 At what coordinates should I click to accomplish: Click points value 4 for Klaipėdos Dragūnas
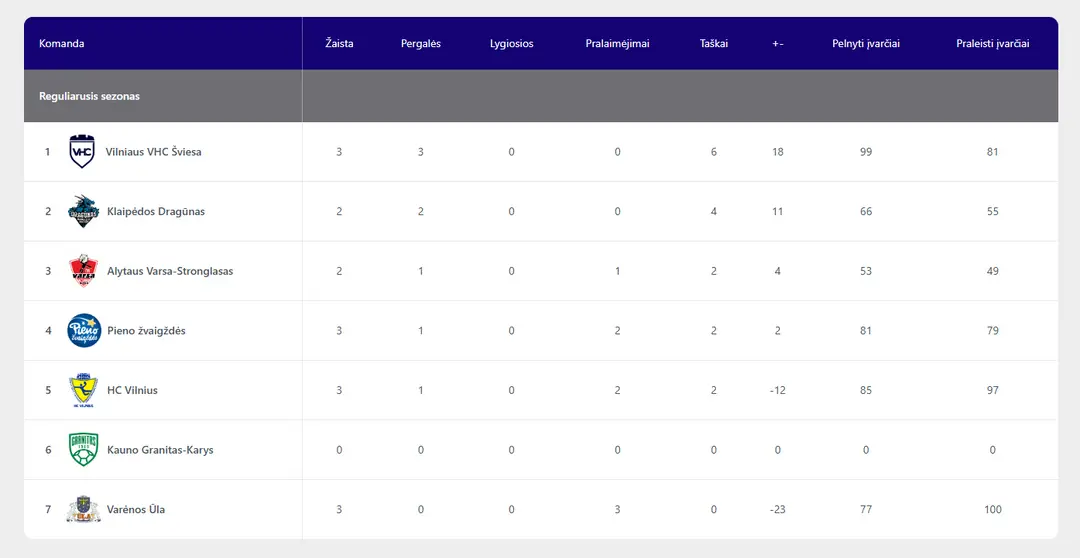tap(714, 211)
